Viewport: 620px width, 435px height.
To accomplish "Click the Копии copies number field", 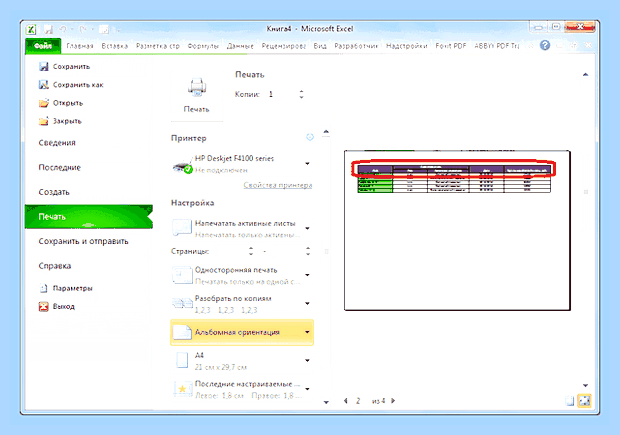I will (x=282, y=94).
